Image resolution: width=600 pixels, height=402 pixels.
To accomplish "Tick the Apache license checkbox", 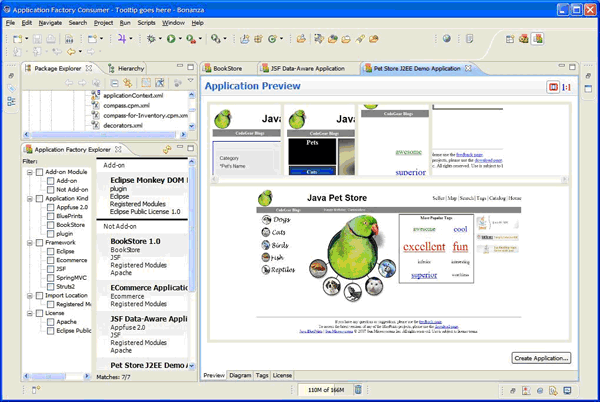I will [x=49, y=320].
